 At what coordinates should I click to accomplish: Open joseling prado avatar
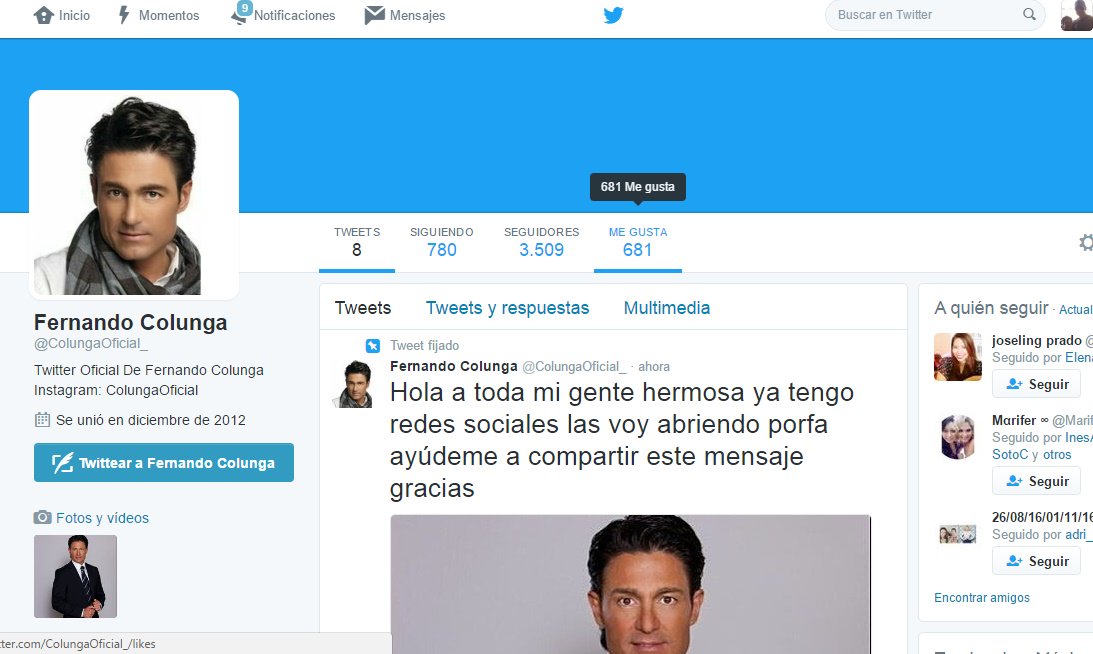pos(958,356)
